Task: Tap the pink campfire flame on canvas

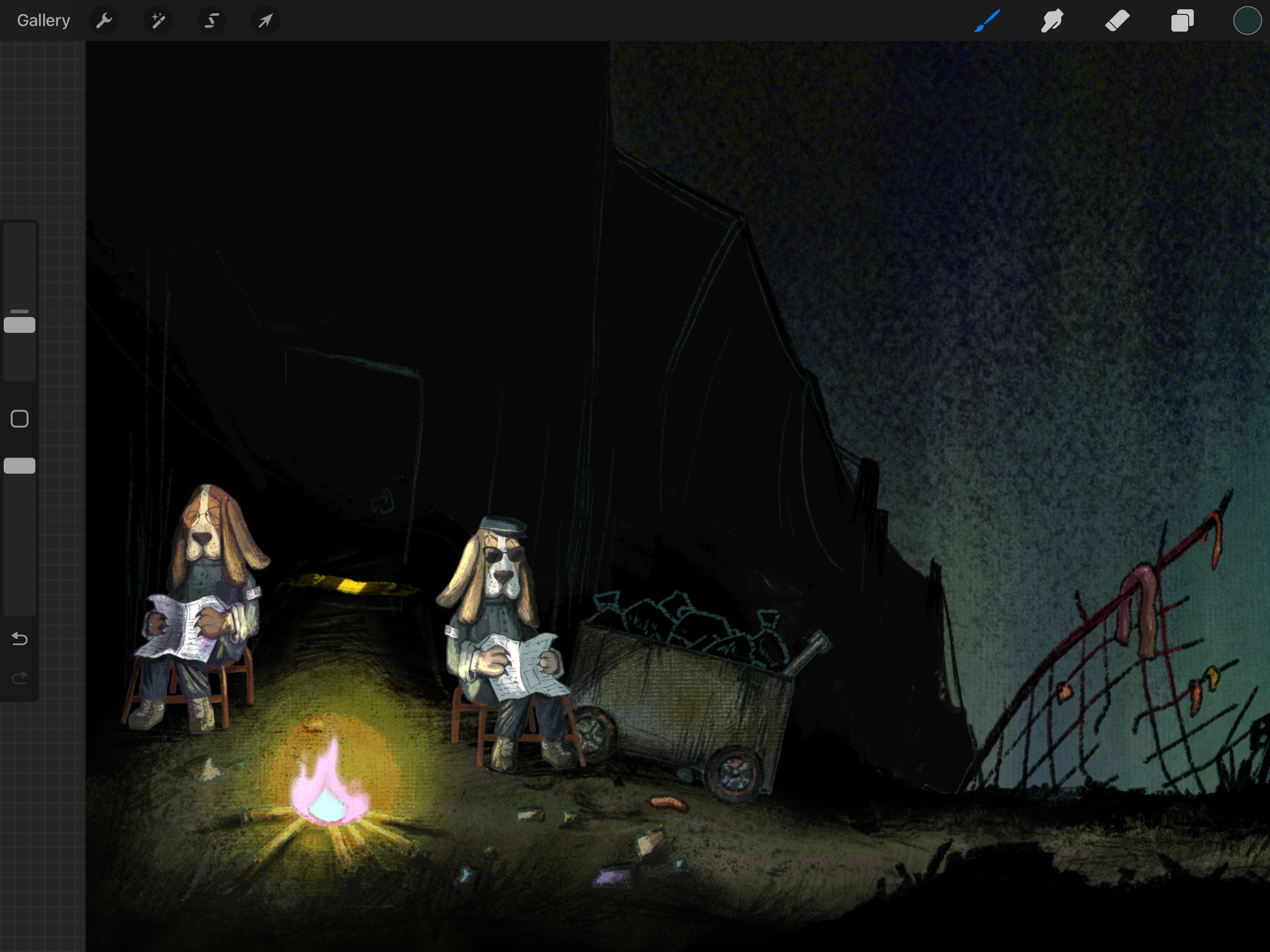Action: (x=329, y=784)
